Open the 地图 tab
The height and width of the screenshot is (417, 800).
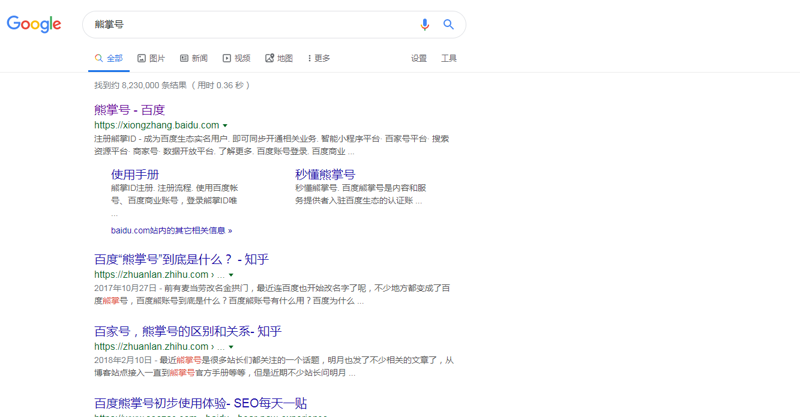(x=279, y=58)
